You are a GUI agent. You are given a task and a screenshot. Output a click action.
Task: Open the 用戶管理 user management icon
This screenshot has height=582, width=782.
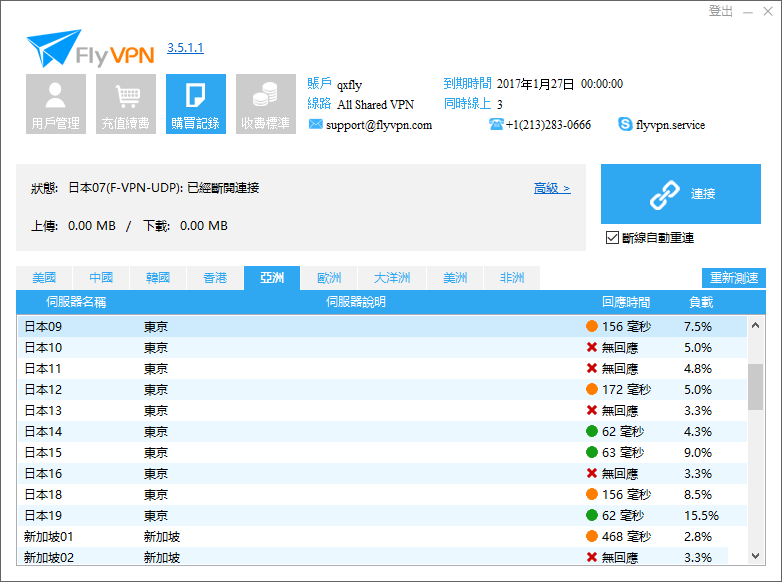56,104
